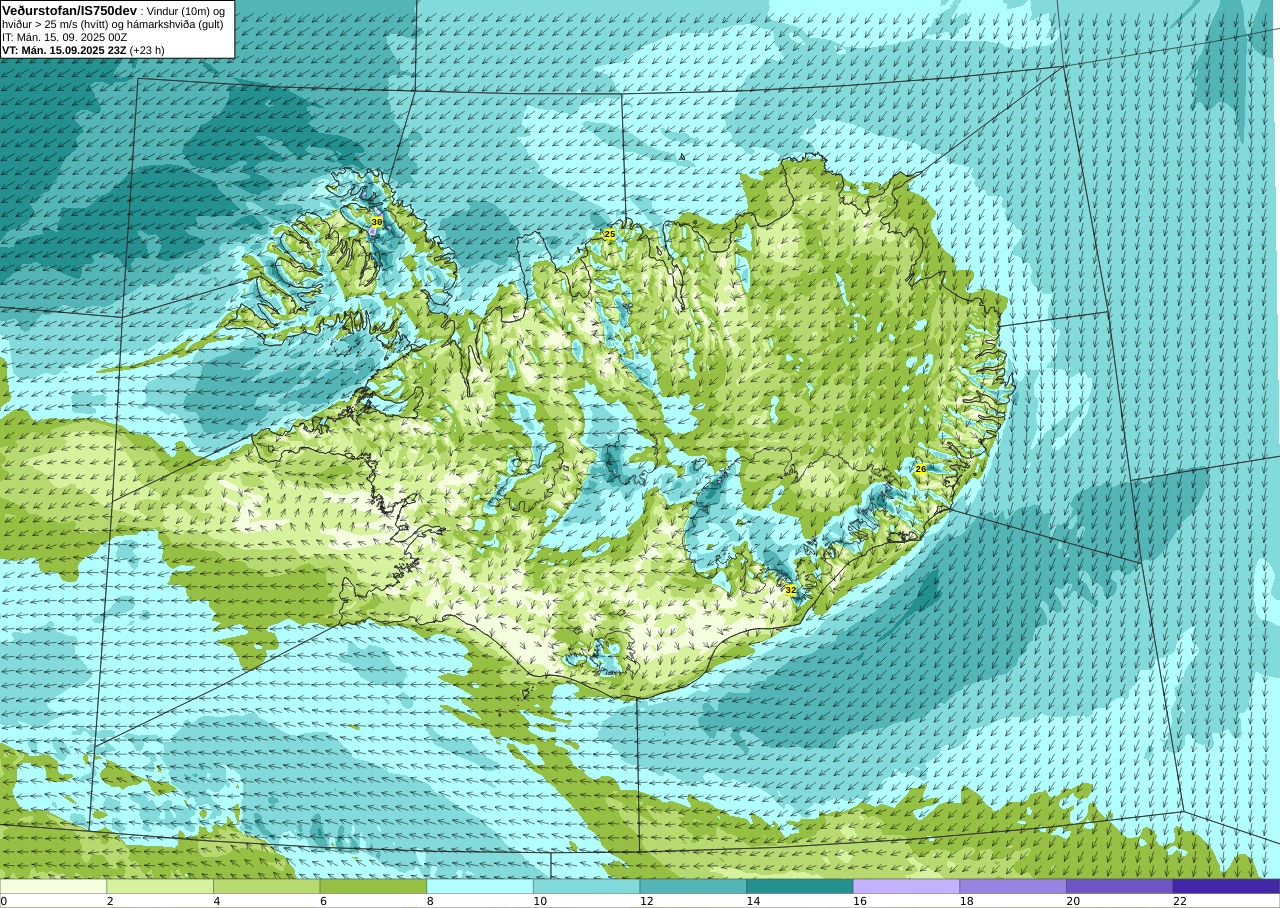Click the 'IT: Mán. 15. 09. 2025 00Z' line
The height and width of the screenshot is (908, 1280).
point(65,37)
